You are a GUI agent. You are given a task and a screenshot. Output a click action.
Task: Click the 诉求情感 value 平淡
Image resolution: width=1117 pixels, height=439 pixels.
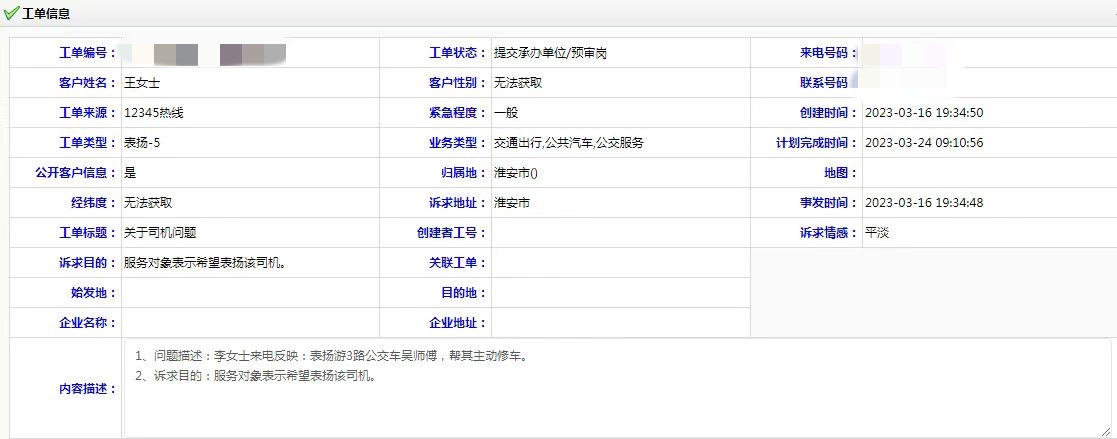pos(877,233)
